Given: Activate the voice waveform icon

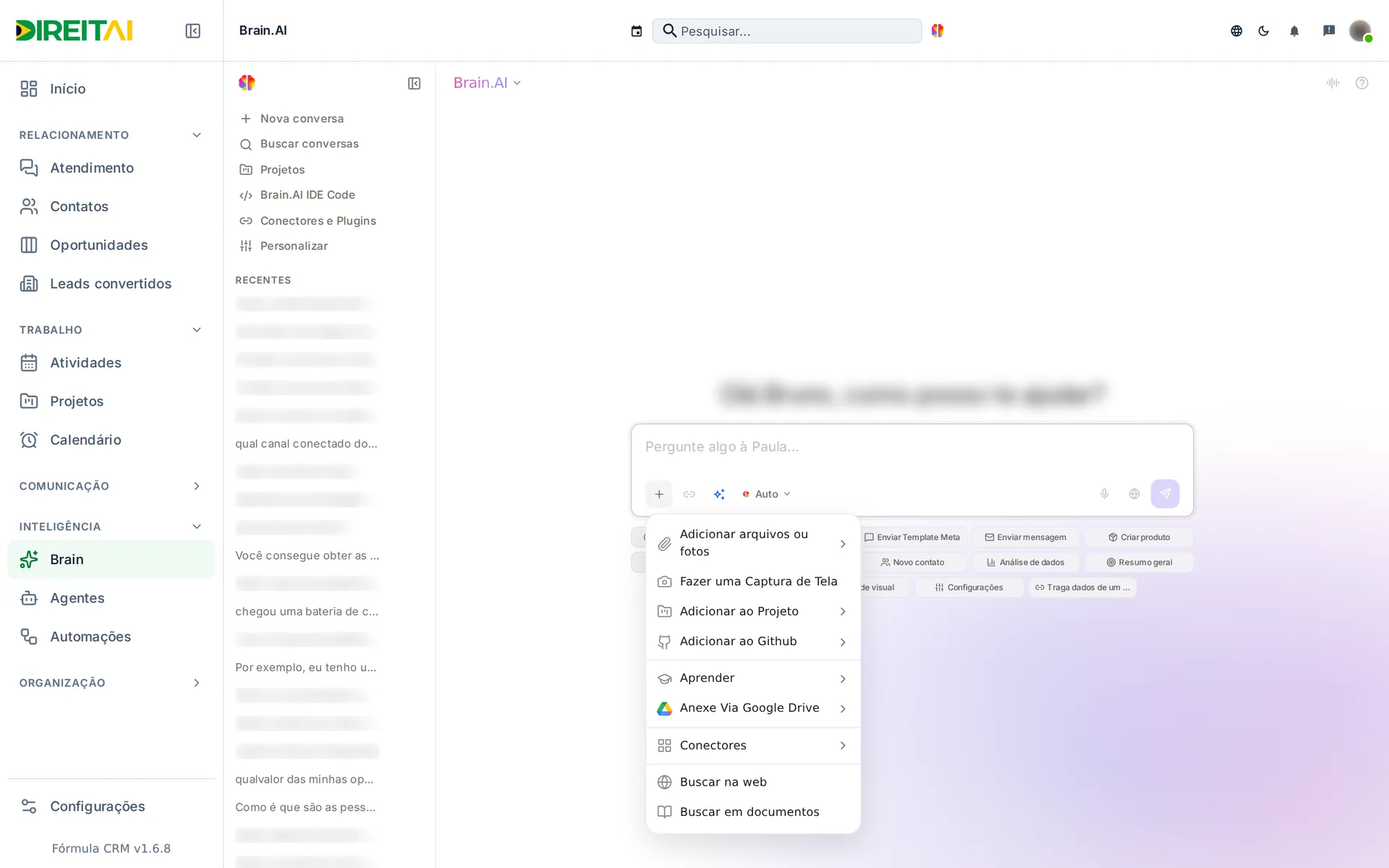Looking at the screenshot, I should click(x=1333, y=82).
